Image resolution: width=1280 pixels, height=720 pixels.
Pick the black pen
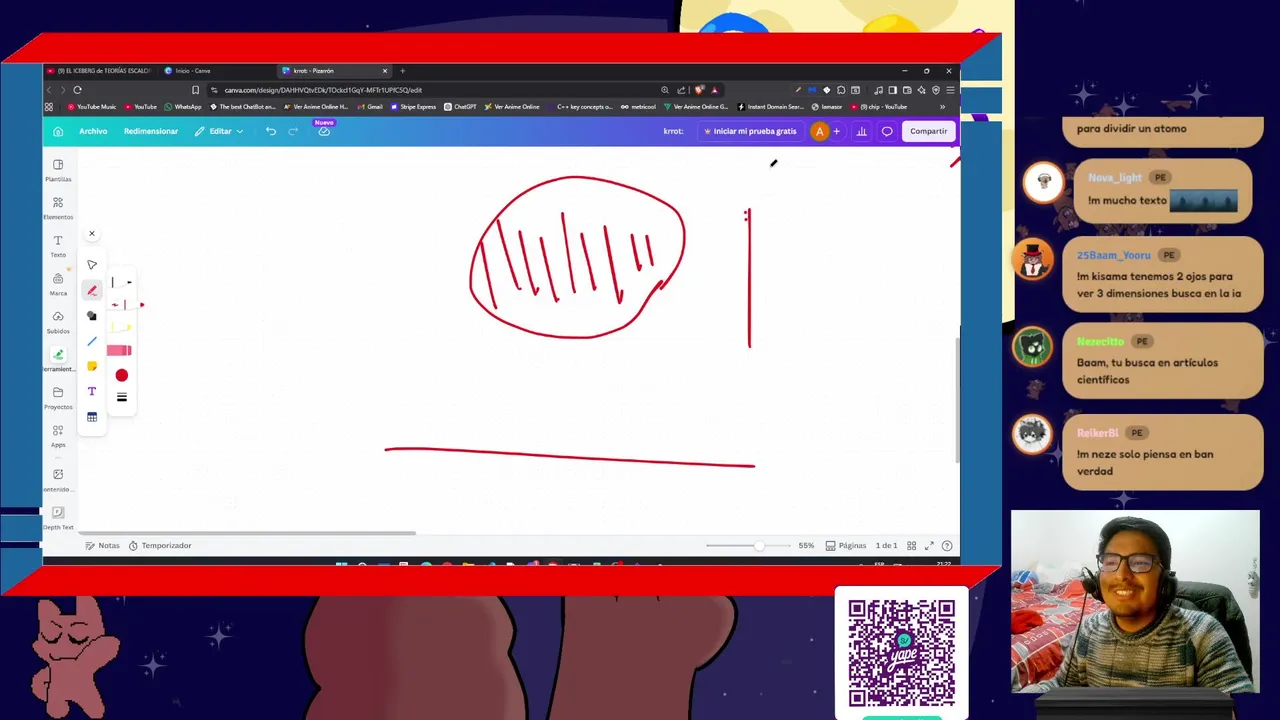pyautogui.click(x=120, y=282)
